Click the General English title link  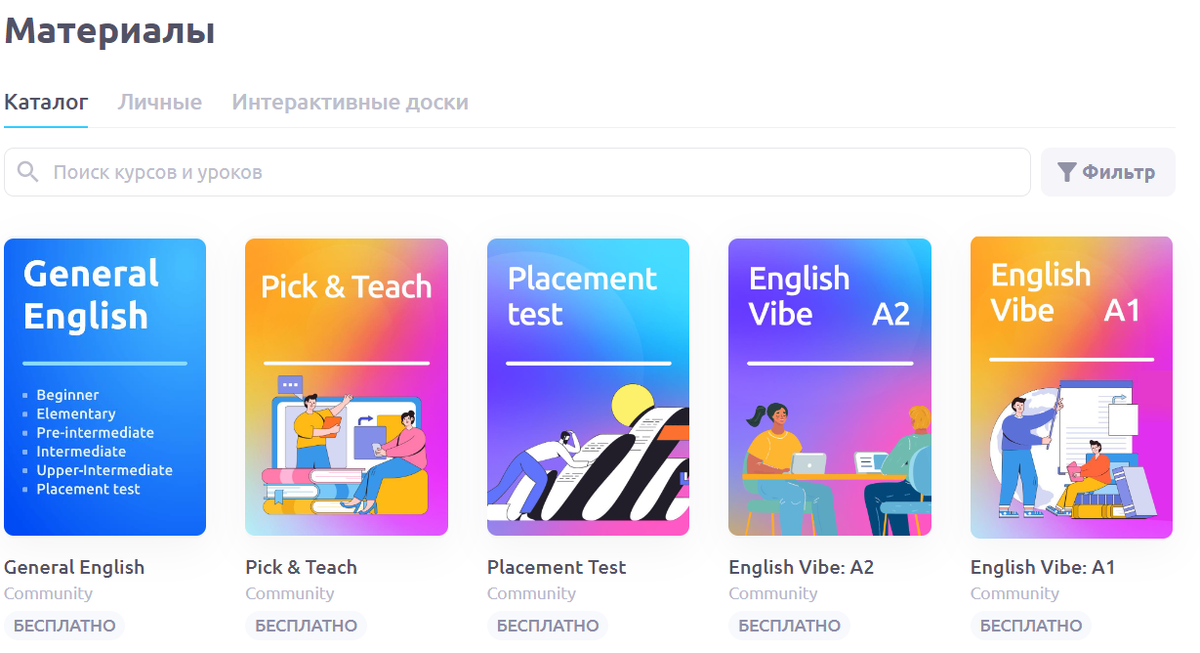pyautogui.click(x=74, y=567)
